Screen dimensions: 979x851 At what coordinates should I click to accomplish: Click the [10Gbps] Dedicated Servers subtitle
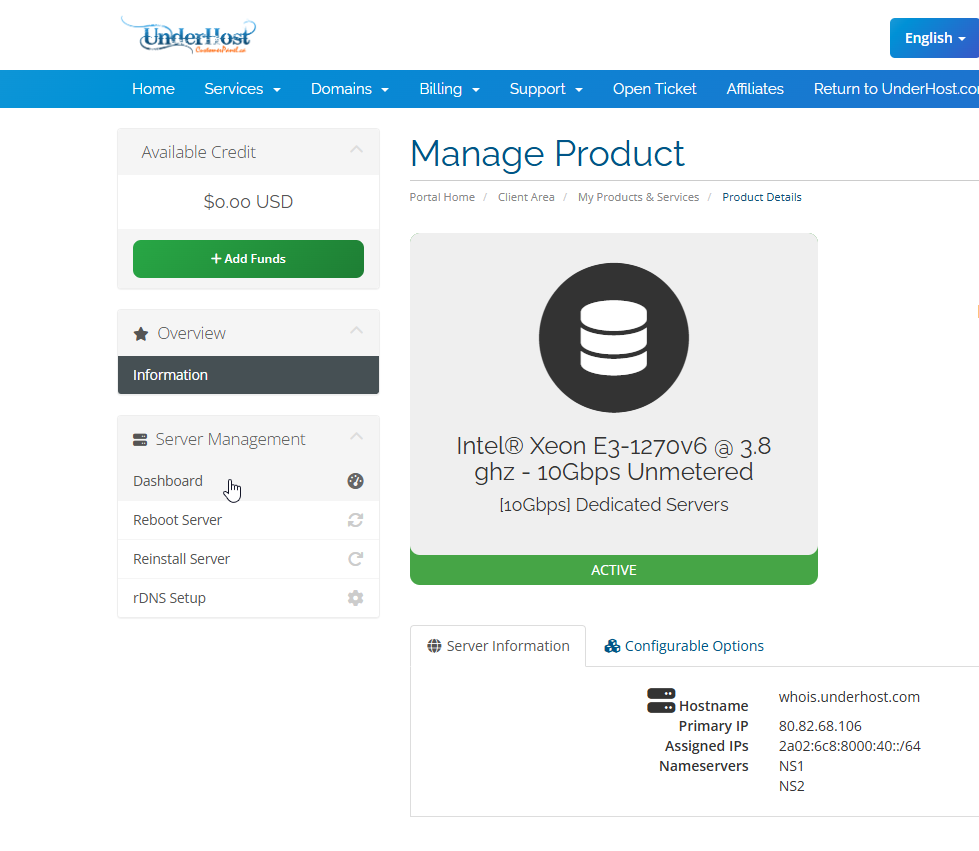point(614,504)
